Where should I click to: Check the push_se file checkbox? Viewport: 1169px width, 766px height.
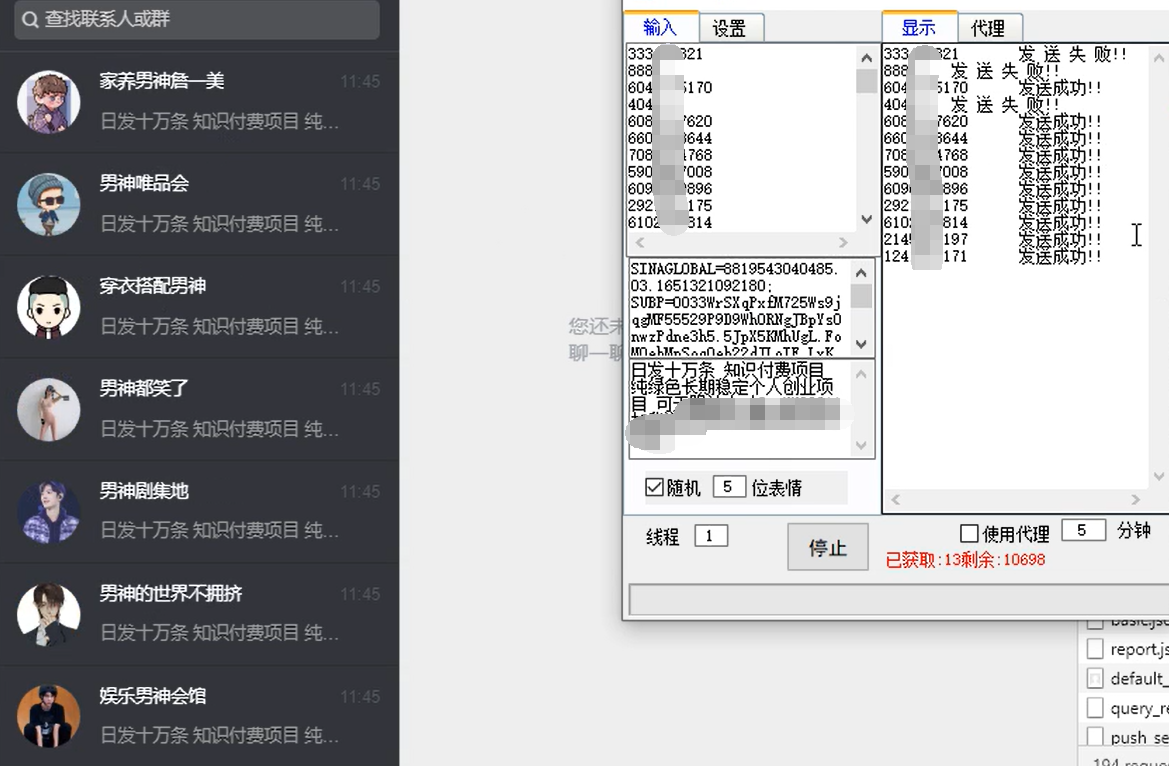point(1095,737)
